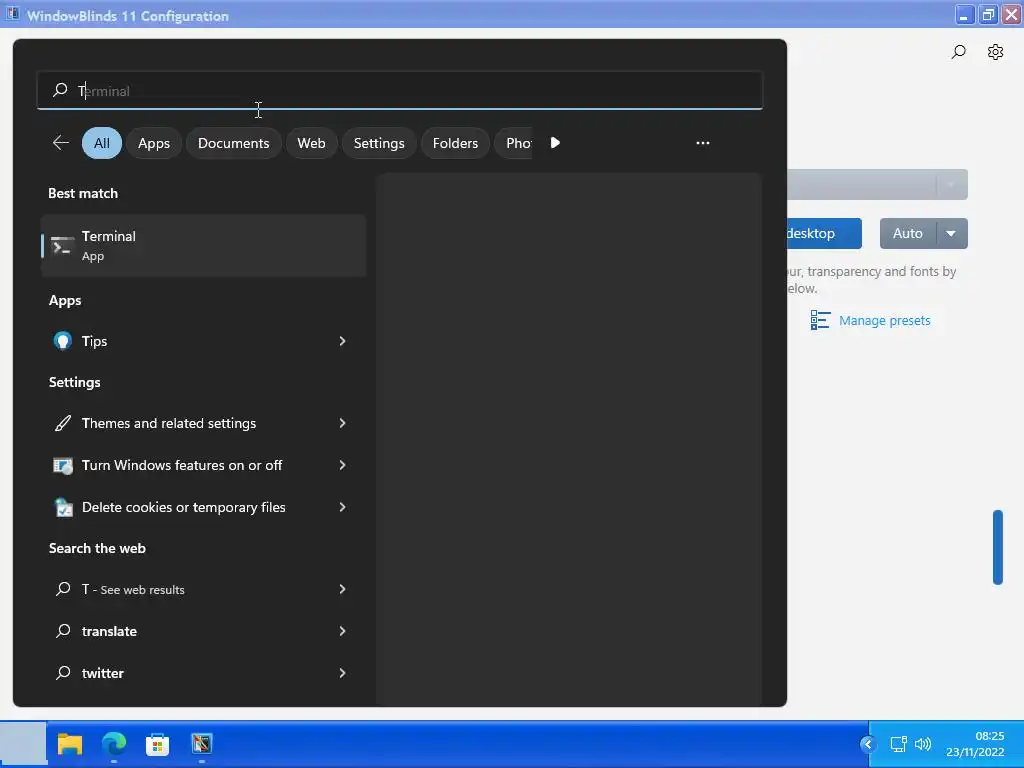Viewport: 1024px width, 768px height.
Task: Open Delete cookies or temporary files
Action: click(x=204, y=507)
